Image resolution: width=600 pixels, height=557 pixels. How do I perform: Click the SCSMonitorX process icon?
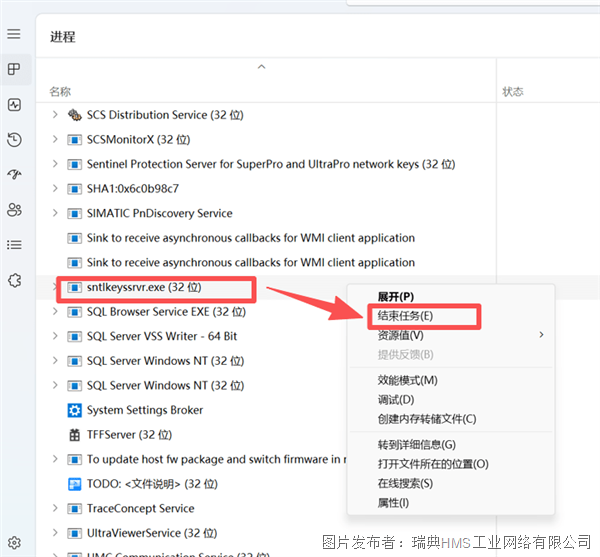click(x=75, y=140)
